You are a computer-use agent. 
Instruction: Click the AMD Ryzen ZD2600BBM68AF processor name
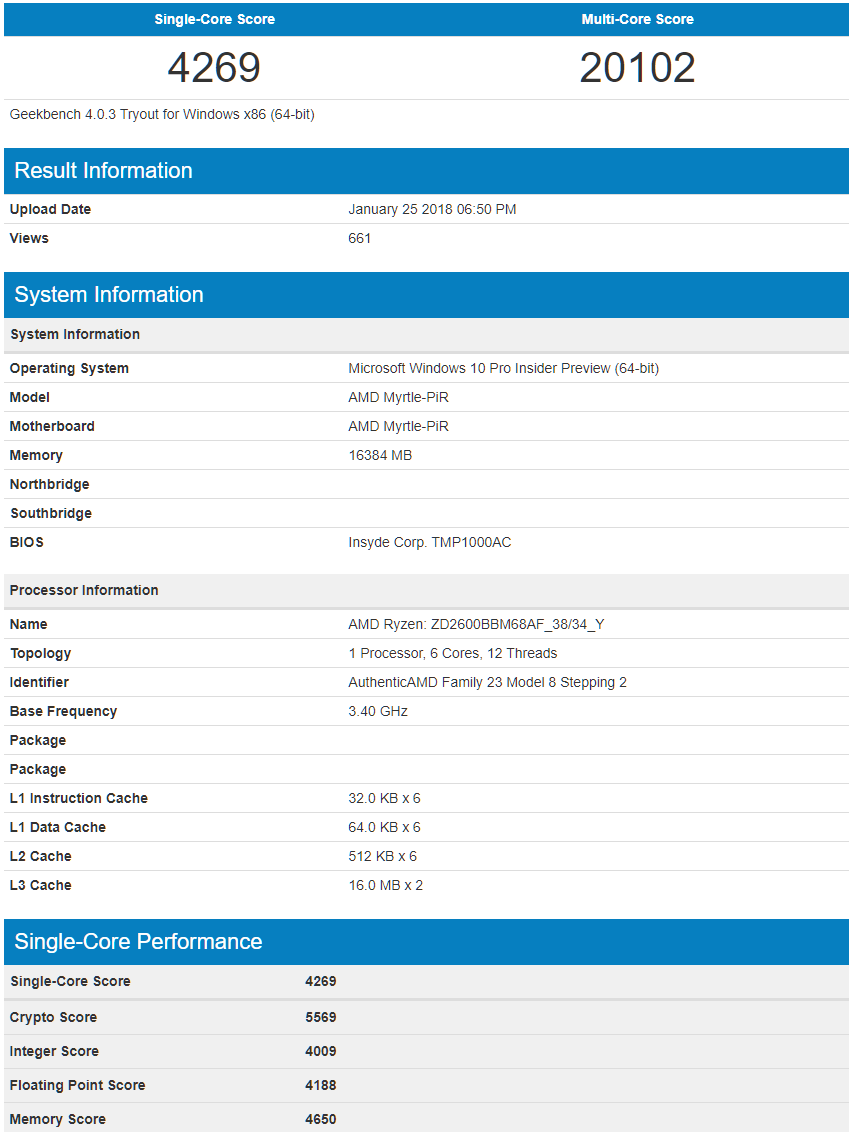pos(476,624)
